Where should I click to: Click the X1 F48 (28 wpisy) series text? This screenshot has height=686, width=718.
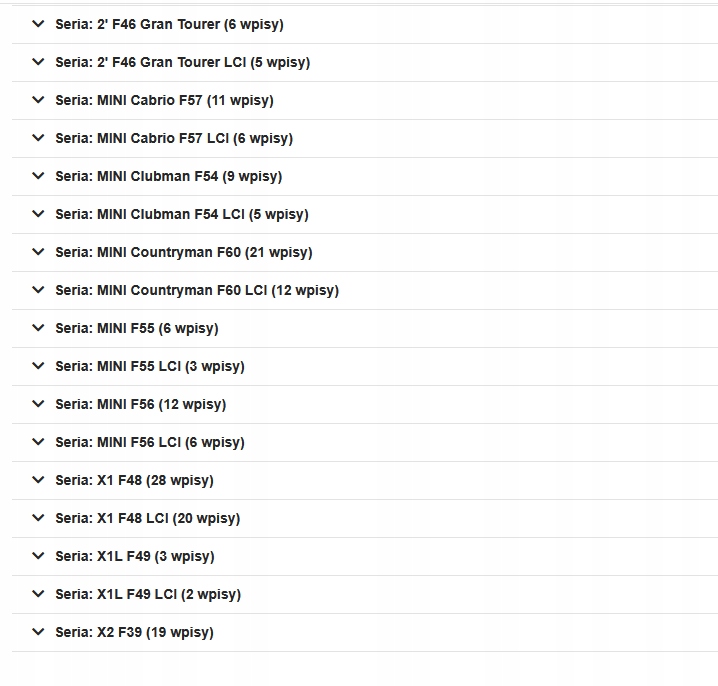pos(134,480)
